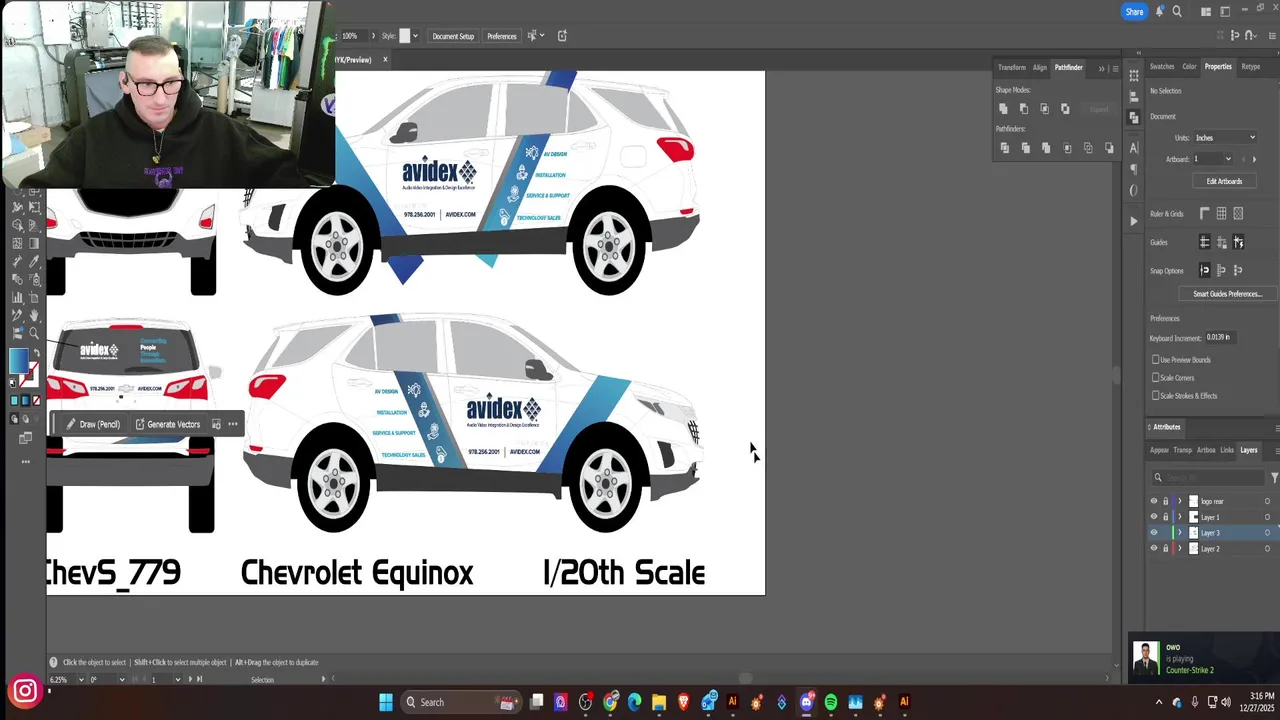Click the Exclude shape mode icon
Image resolution: width=1280 pixels, height=720 pixels.
click(x=1065, y=109)
